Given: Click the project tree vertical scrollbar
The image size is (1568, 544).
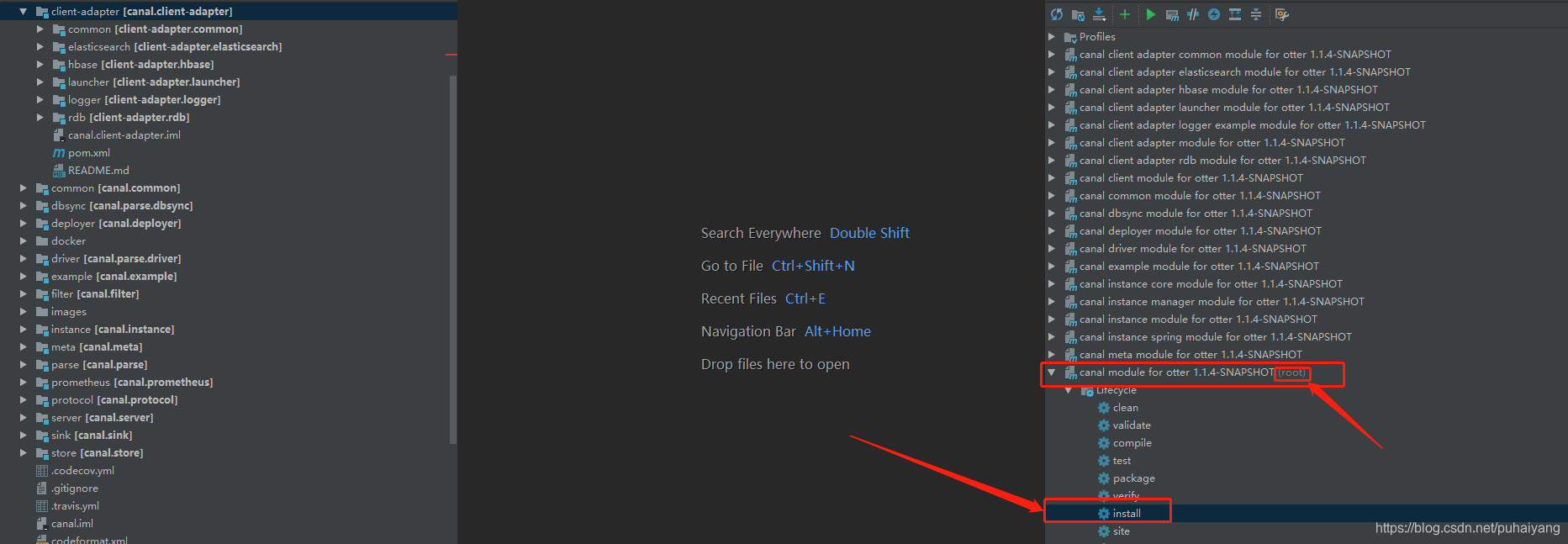Looking at the screenshot, I should tap(453, 260).
